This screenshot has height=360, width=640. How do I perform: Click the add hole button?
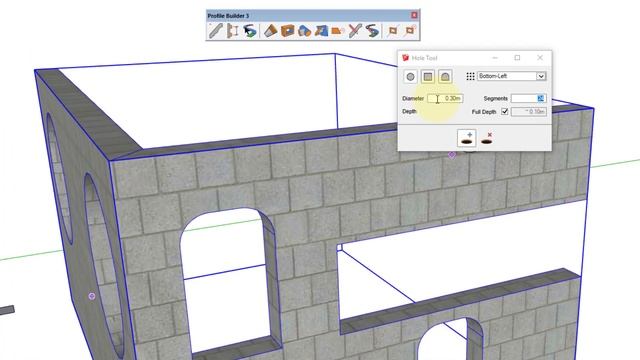coord(467,138)
